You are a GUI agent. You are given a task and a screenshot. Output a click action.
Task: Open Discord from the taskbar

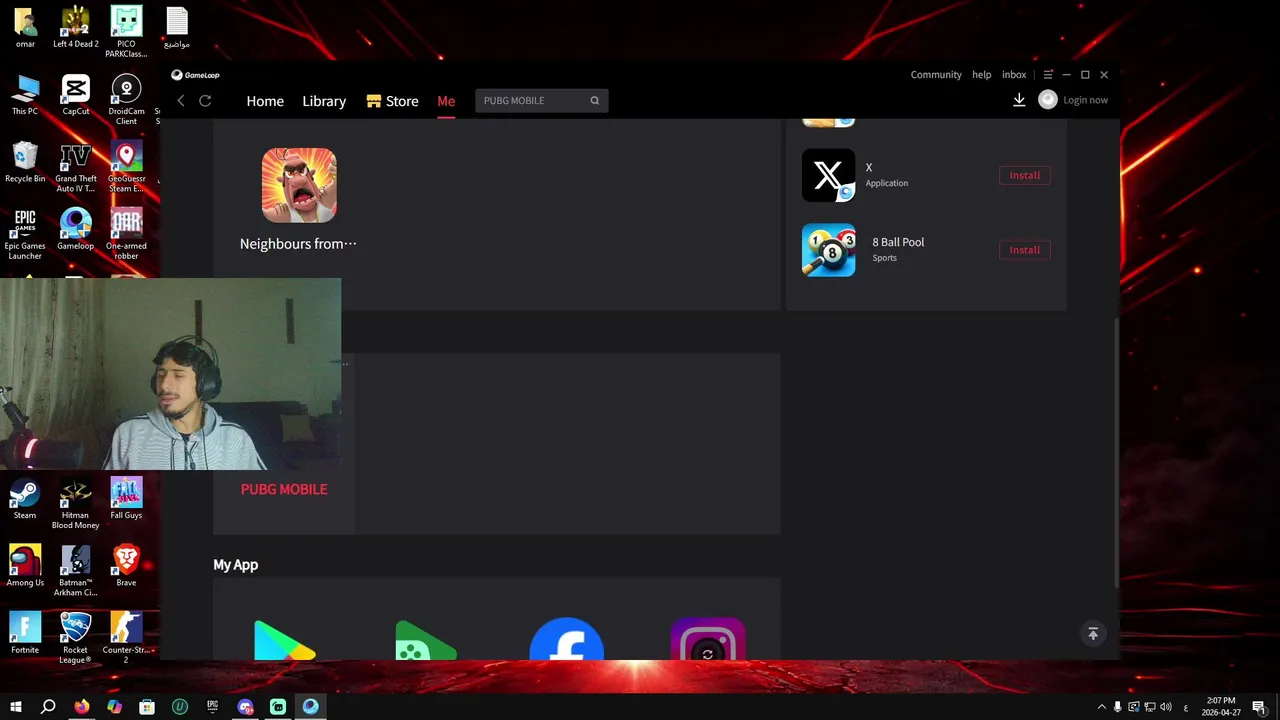(245, 707)
